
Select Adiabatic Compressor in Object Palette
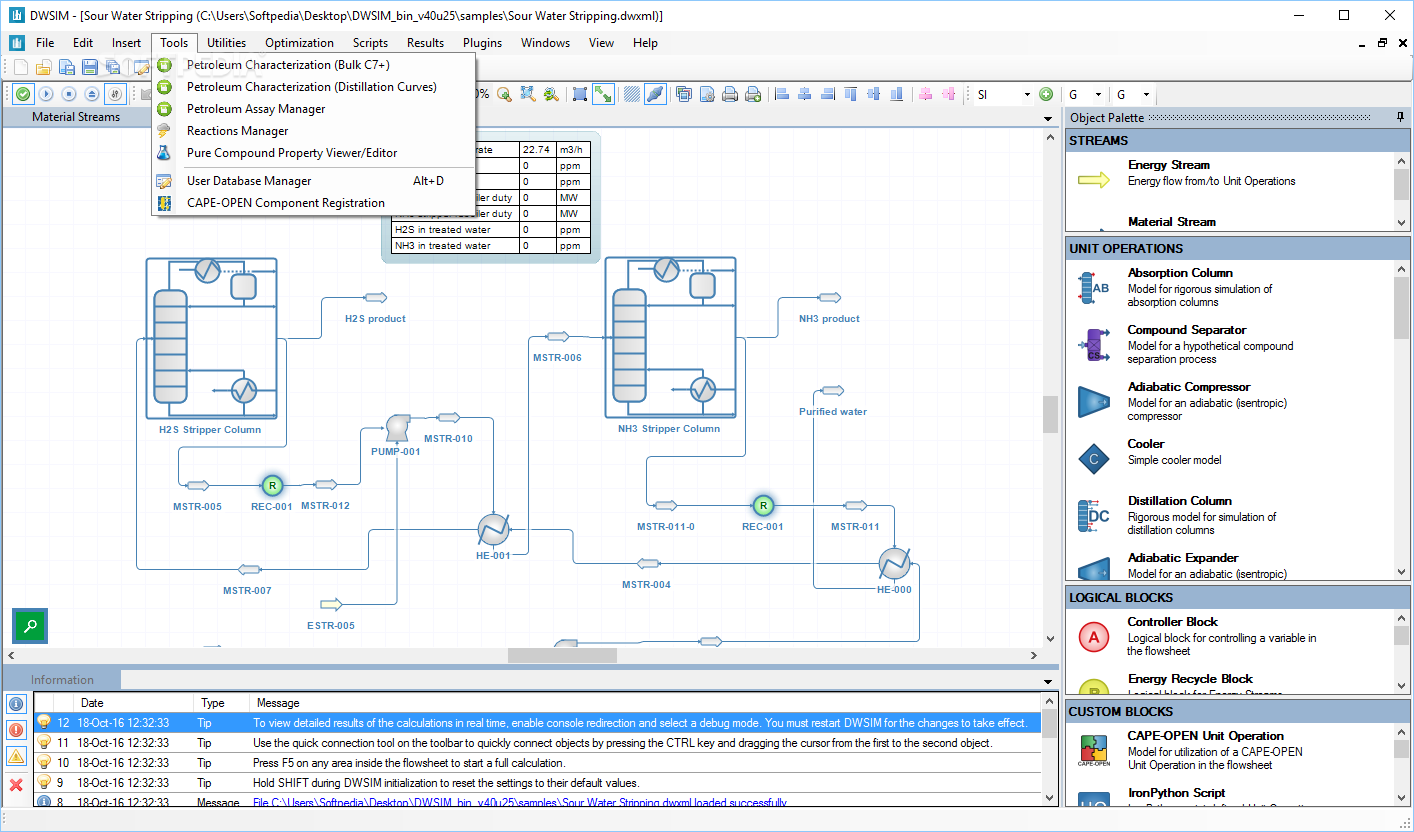point(1230,401)
